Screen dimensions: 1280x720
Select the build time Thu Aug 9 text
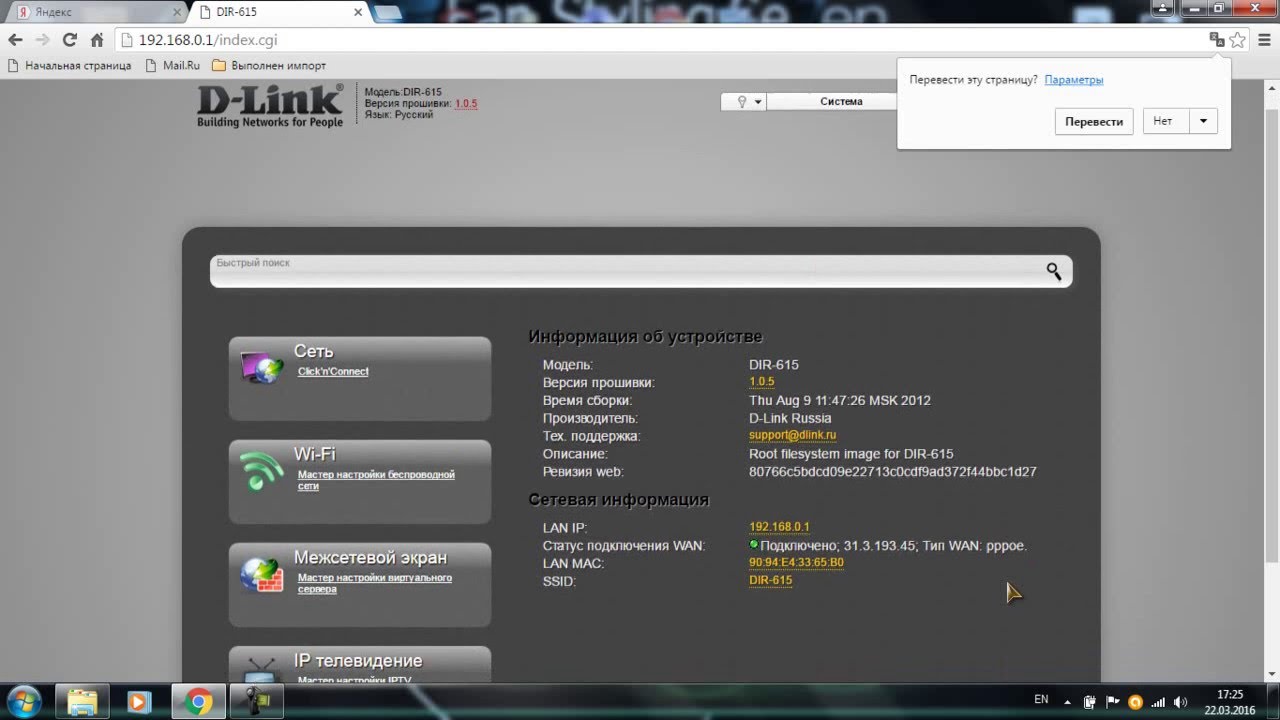(x=840, y=400)
